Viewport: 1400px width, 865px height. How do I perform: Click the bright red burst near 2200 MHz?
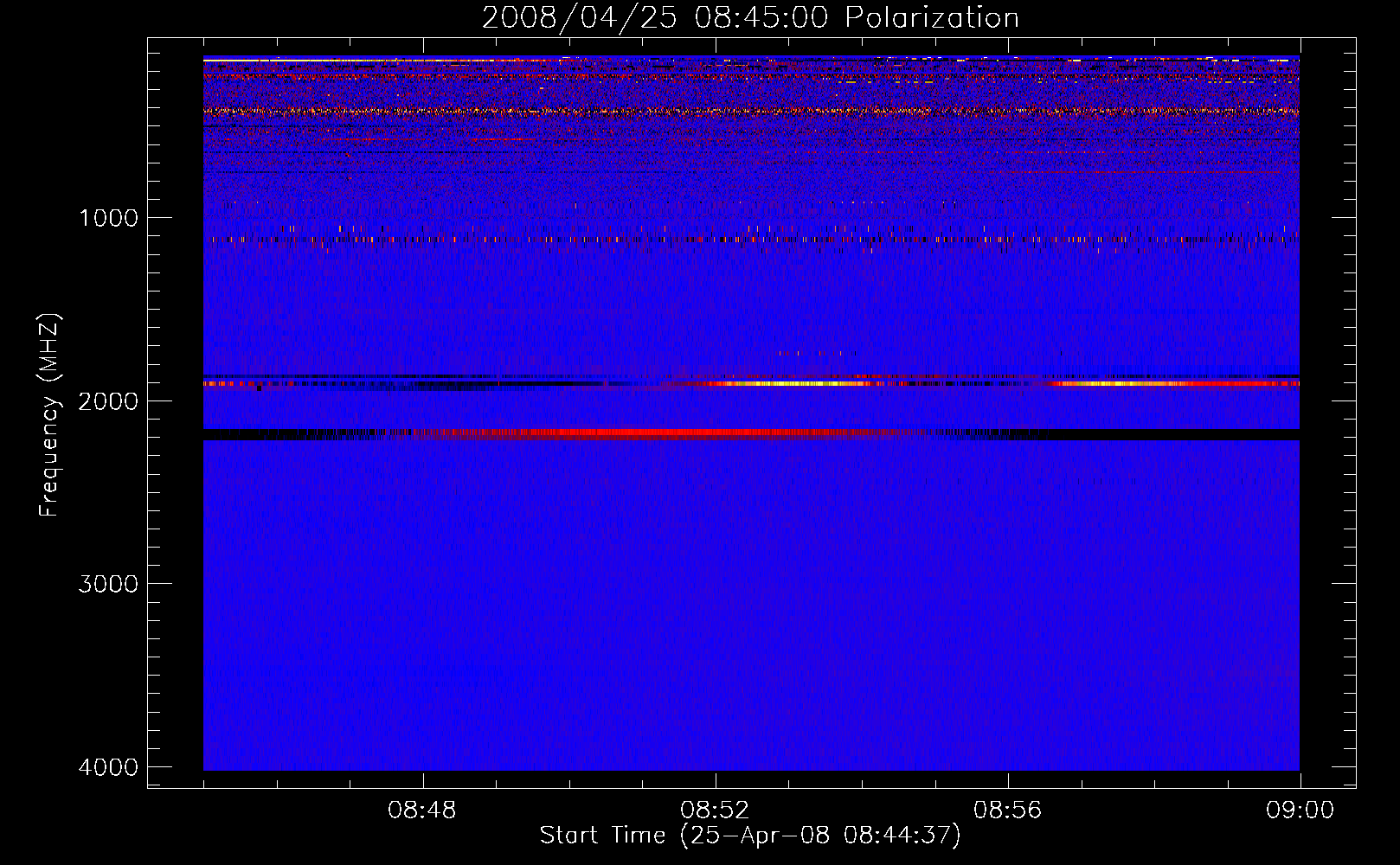pyautogui.click(x=658, y=432)
